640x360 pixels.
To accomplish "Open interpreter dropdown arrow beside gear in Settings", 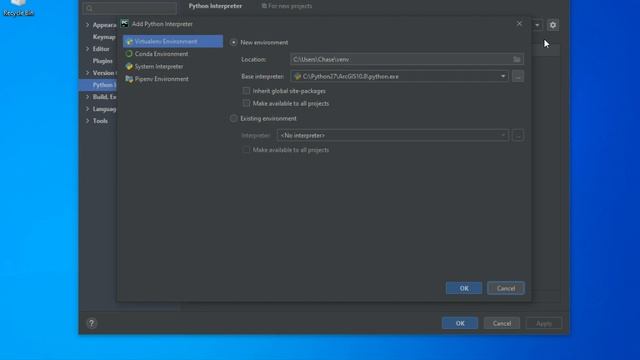I will click(x=537, y=25).
